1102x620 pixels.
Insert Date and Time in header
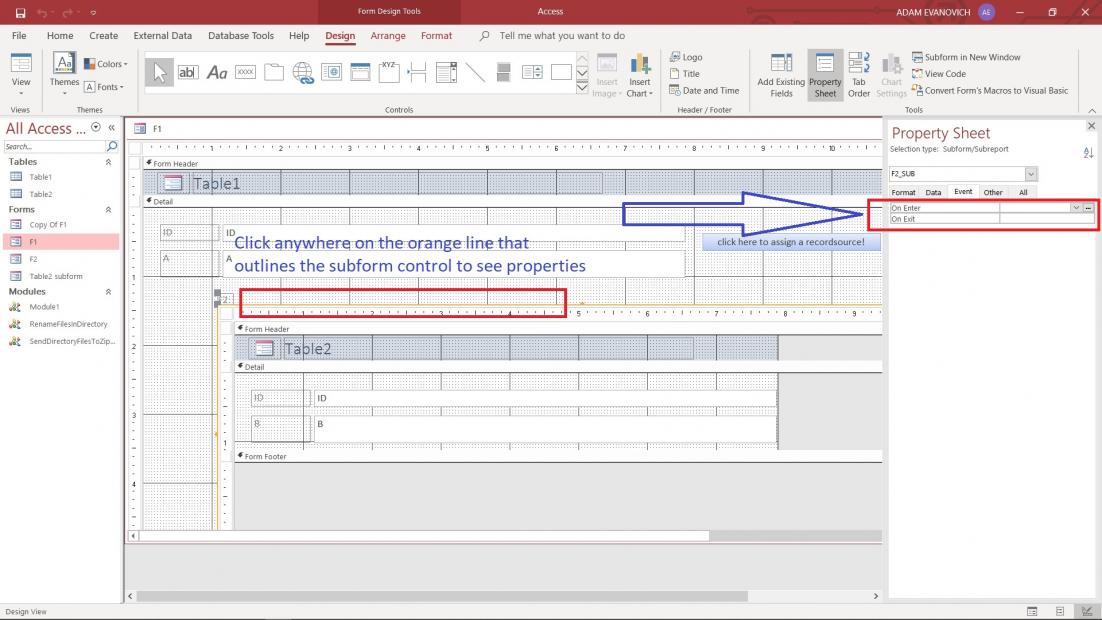tap(704, 91)
